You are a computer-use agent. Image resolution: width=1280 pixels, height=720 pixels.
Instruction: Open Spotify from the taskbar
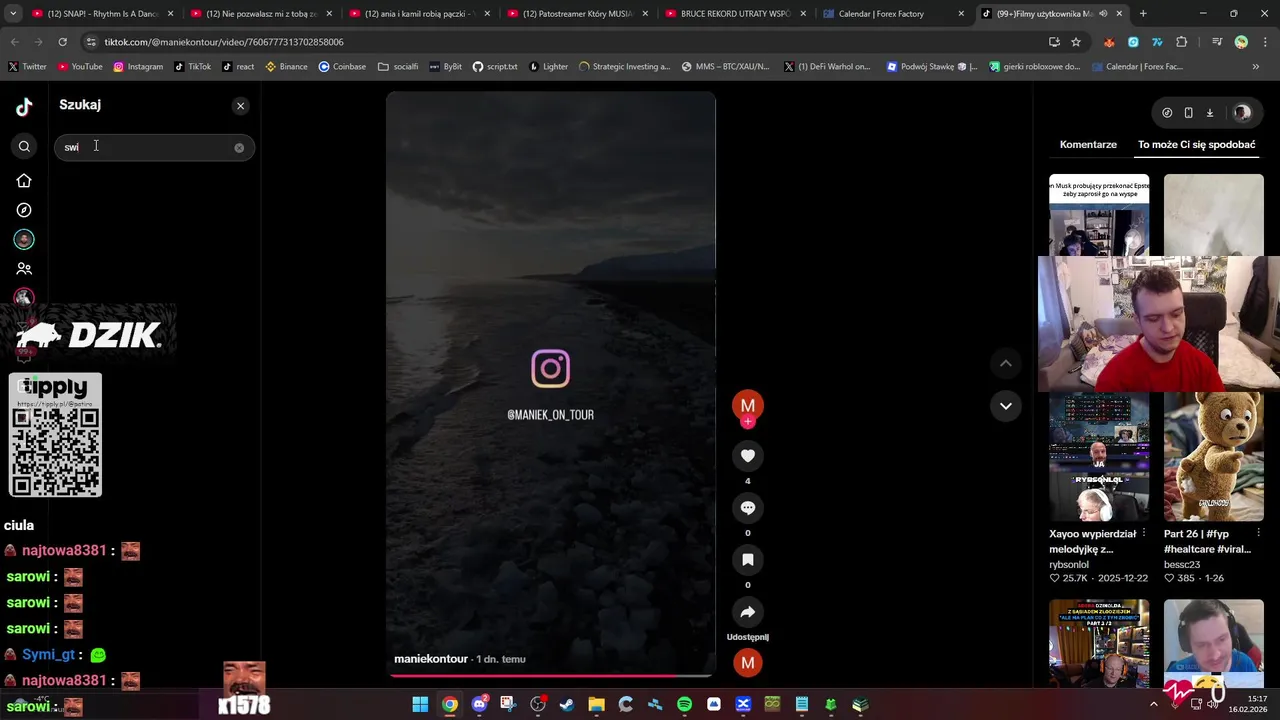pos(684,705)
